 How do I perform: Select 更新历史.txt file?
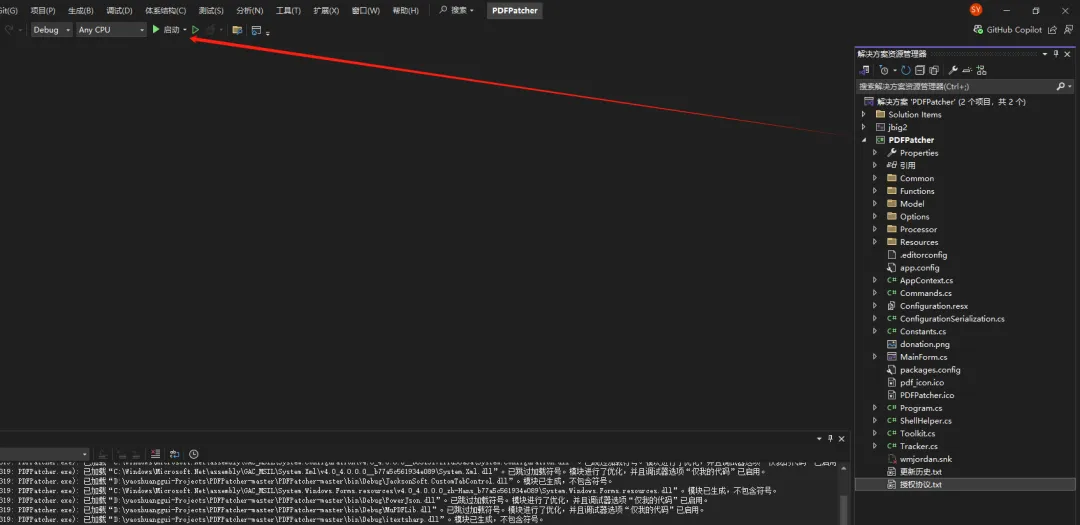920,471
